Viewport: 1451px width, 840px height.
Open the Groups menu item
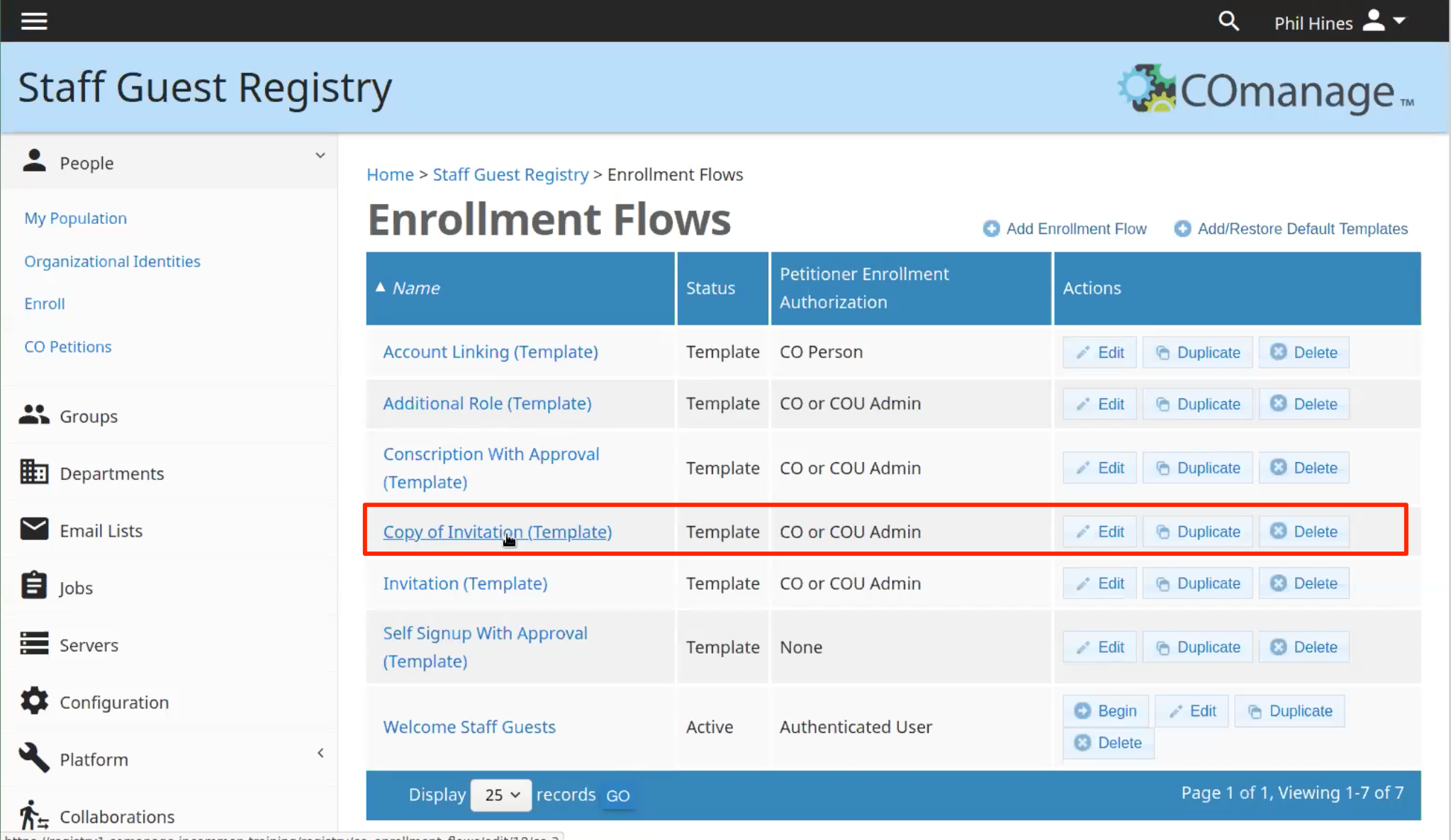click(89, 417)
